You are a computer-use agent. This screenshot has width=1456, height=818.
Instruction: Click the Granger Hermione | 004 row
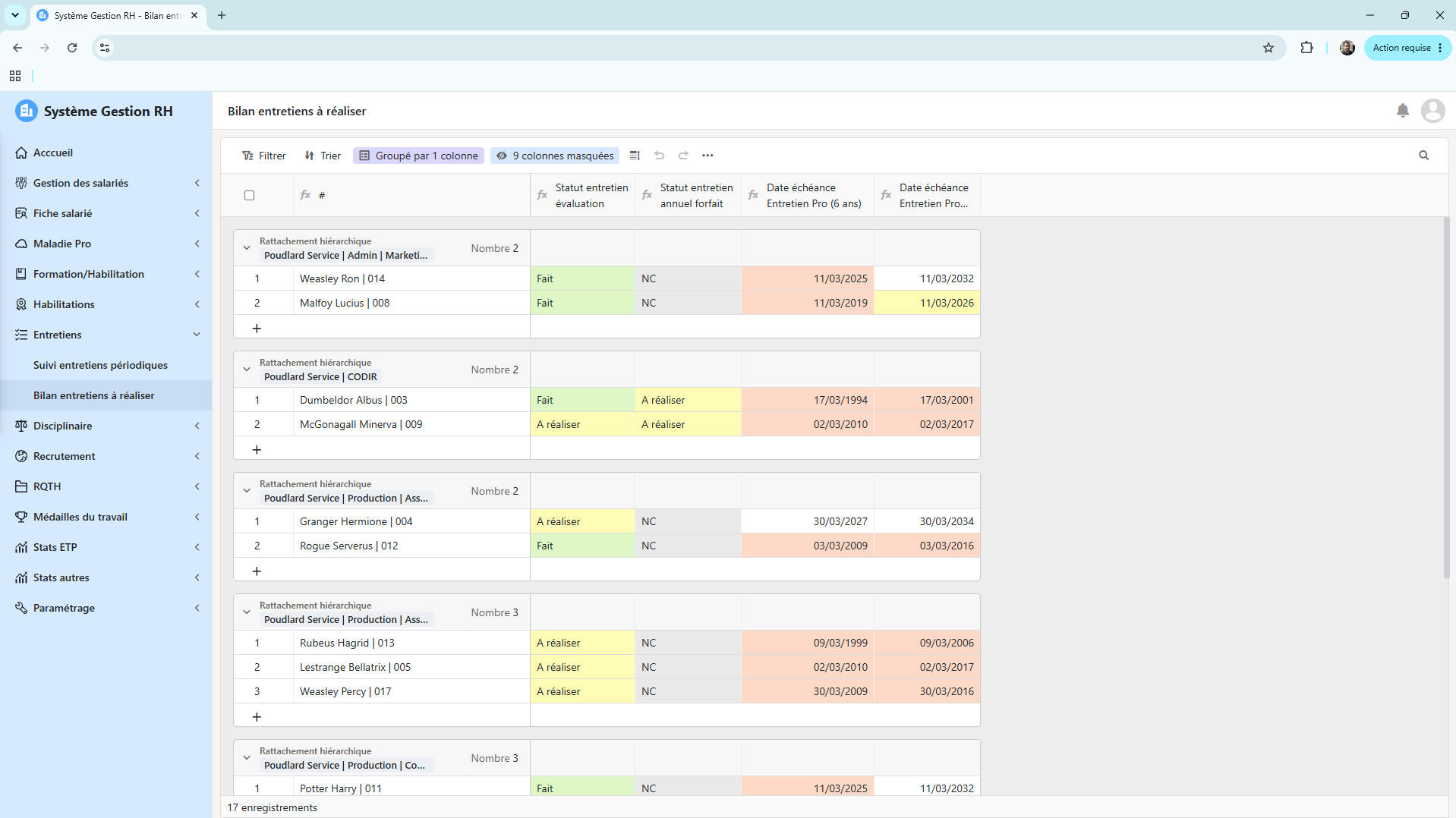[607, 521]
